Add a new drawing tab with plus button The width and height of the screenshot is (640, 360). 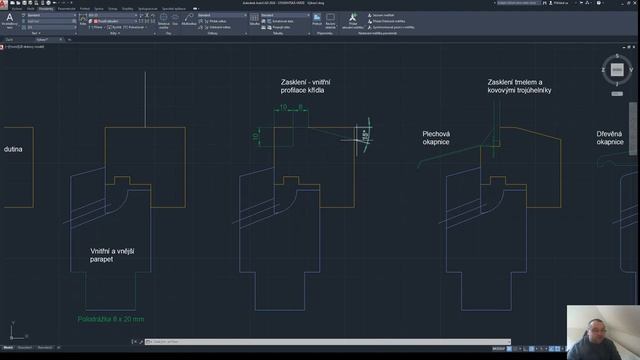(x=69, y=40)
